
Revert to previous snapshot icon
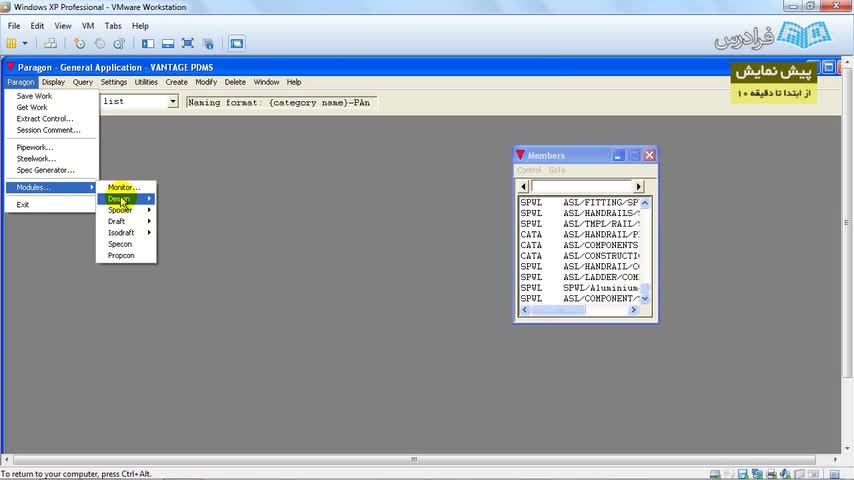coord(100,44)
